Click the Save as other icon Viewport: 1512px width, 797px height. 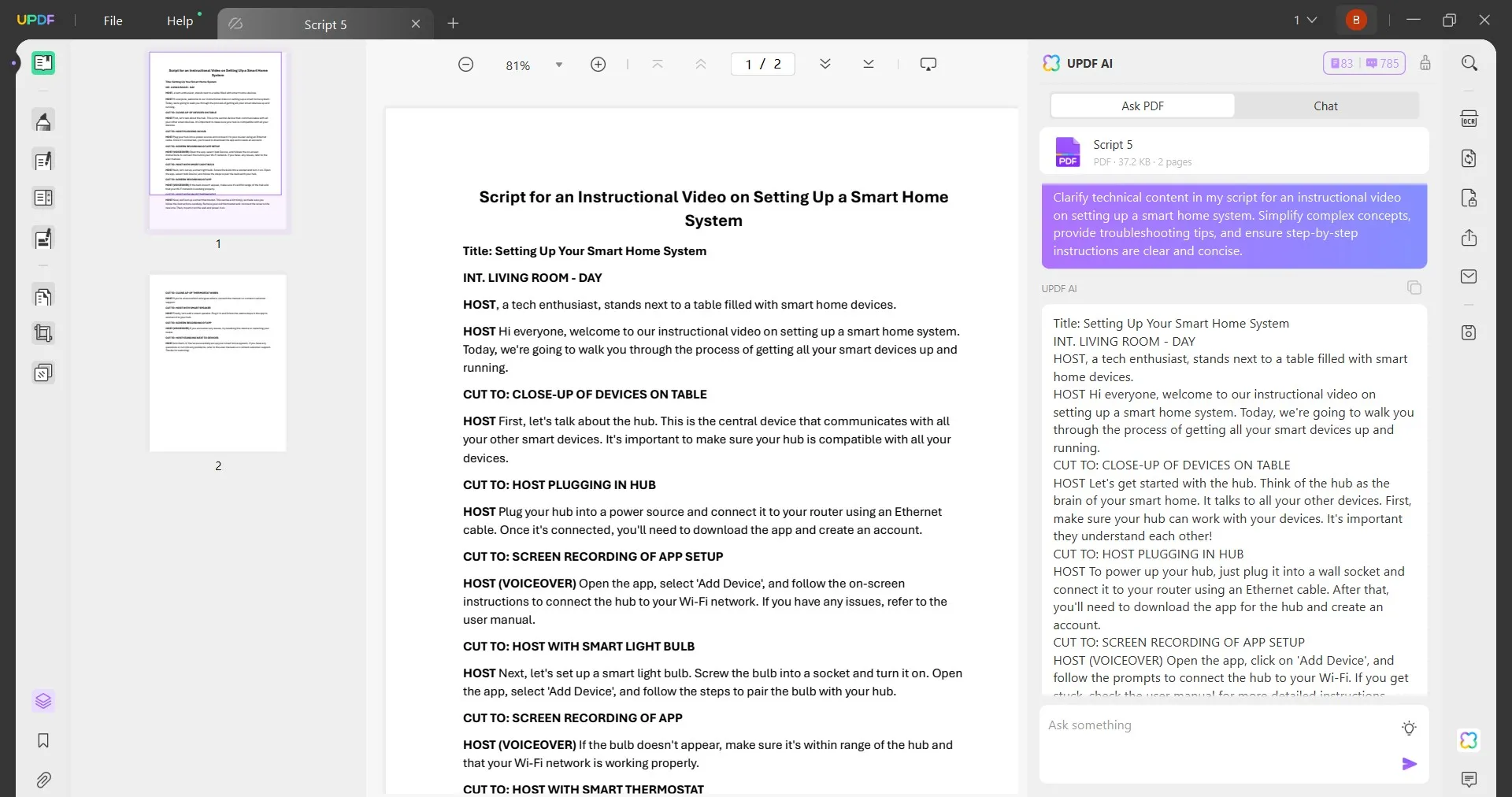(x=1469, y=332)
